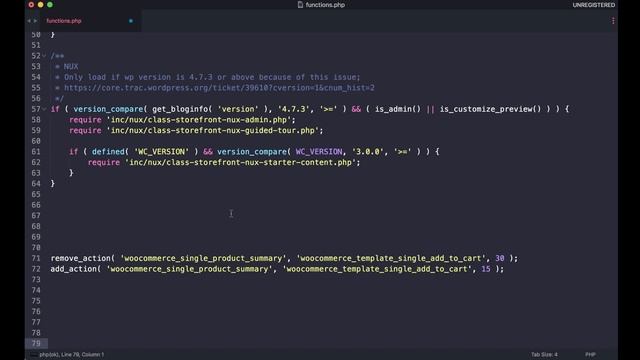Click the NUX comment text on line 53
The height and width of the screenshot is (360, 640).
point(71,67)
